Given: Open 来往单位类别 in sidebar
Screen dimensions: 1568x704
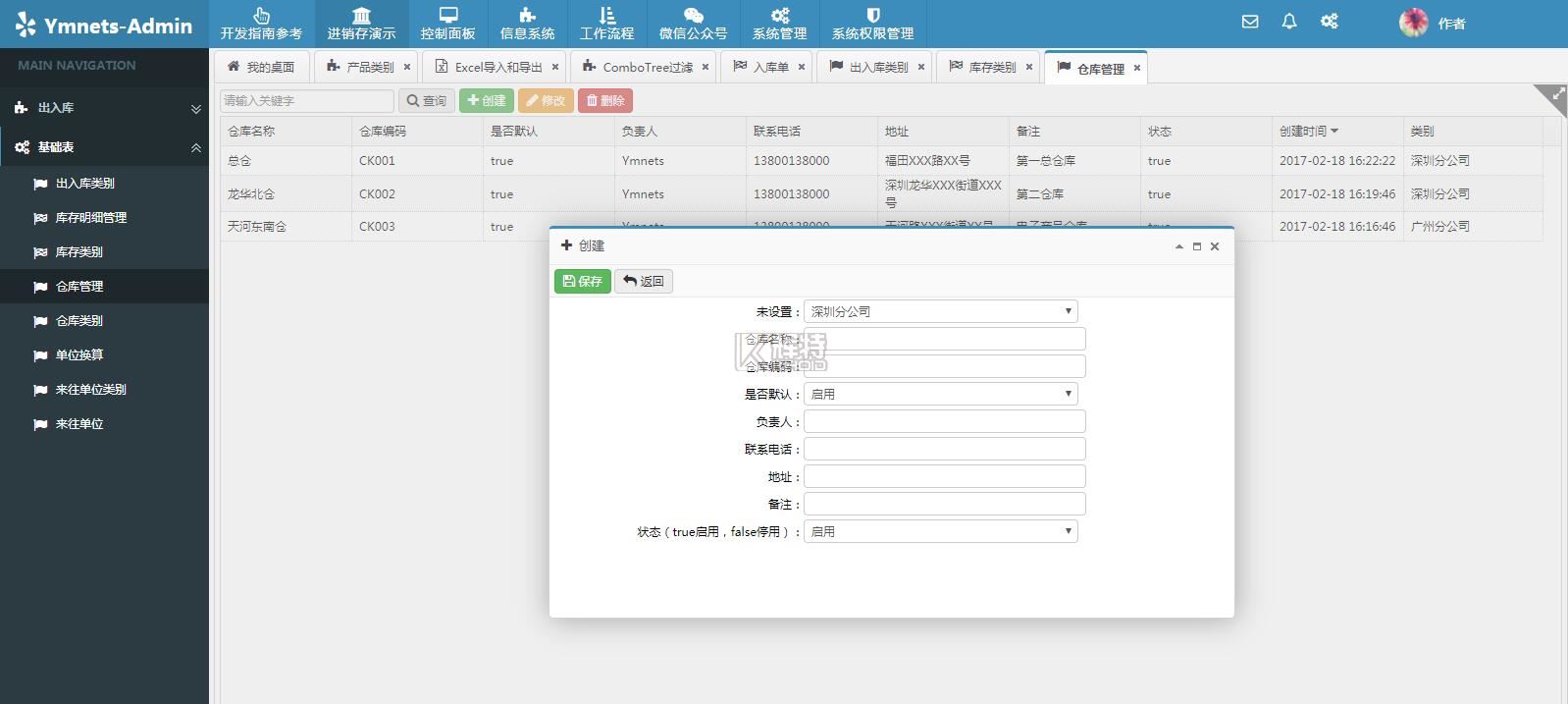Looking at the screenshot, I should pyautogui.click(x=104, y=390).
